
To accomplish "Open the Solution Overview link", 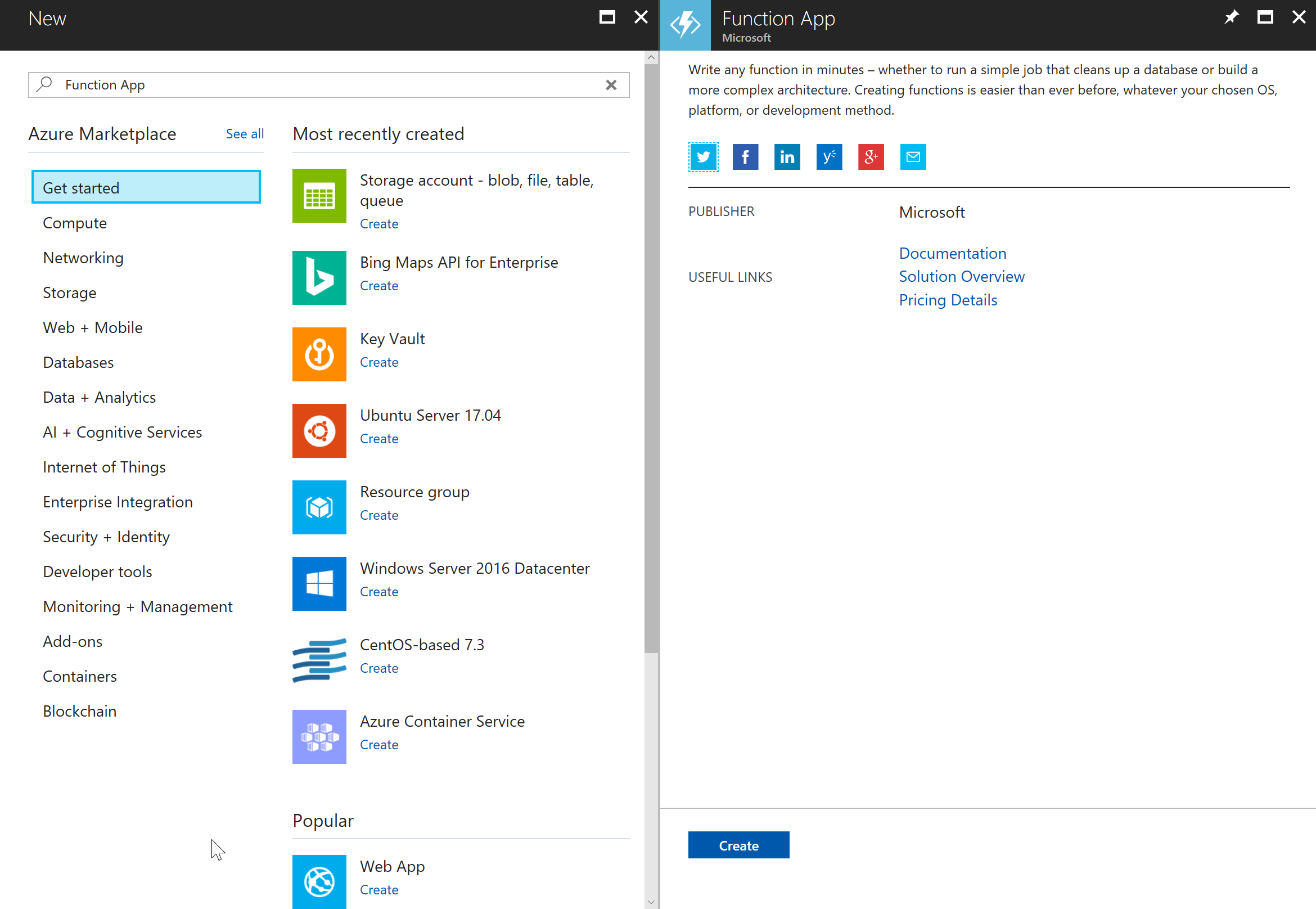I will tap(962, 276).
